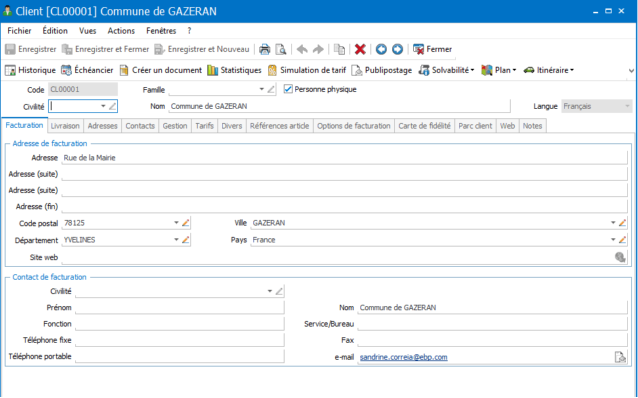Screen dimensions: 638x398
Task: Open the Solvabilité dropdown menu
Action: [447, 70]
